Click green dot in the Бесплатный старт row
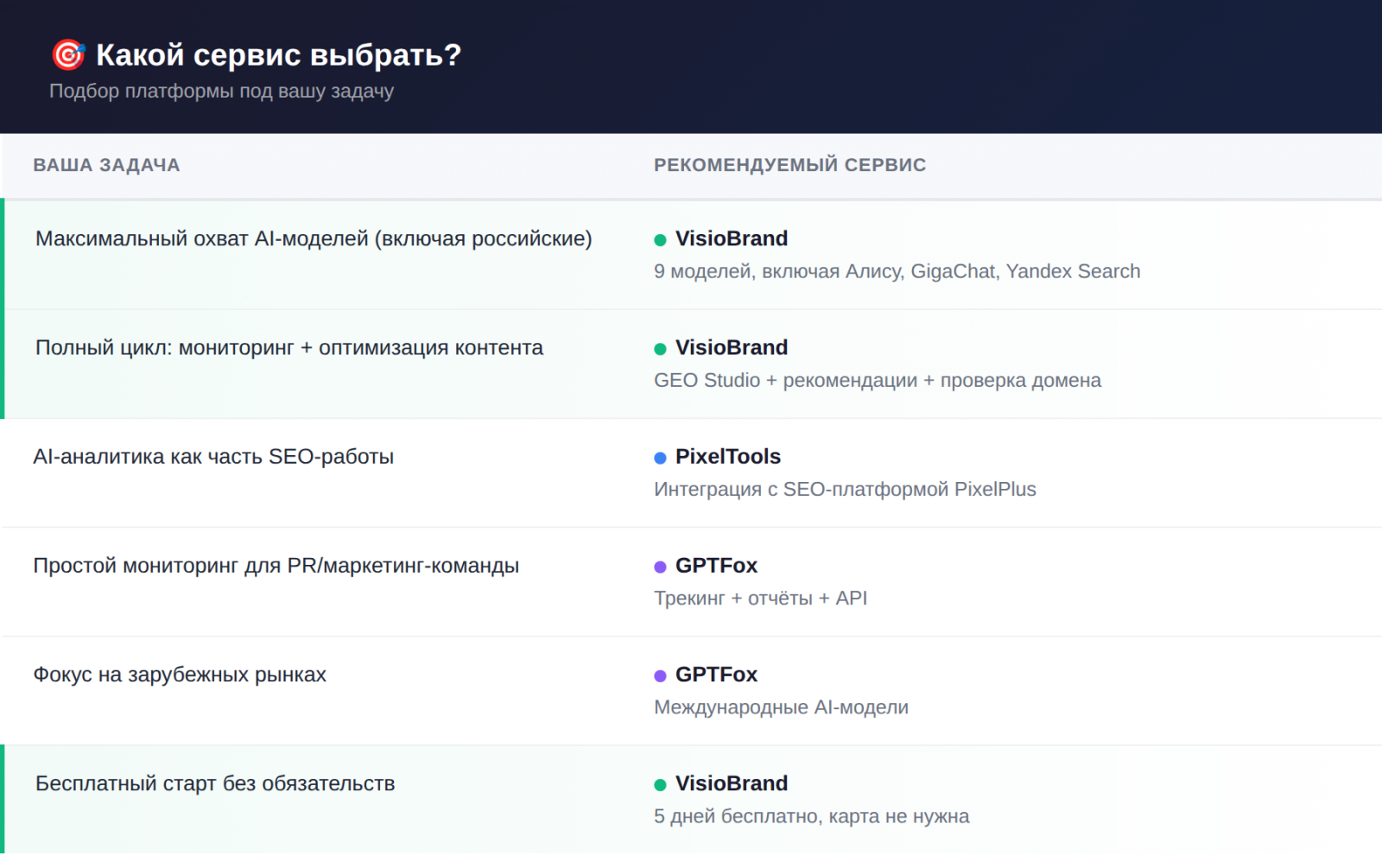The width and height of the screenshot is (1382, 868). (x=660, y=785)
